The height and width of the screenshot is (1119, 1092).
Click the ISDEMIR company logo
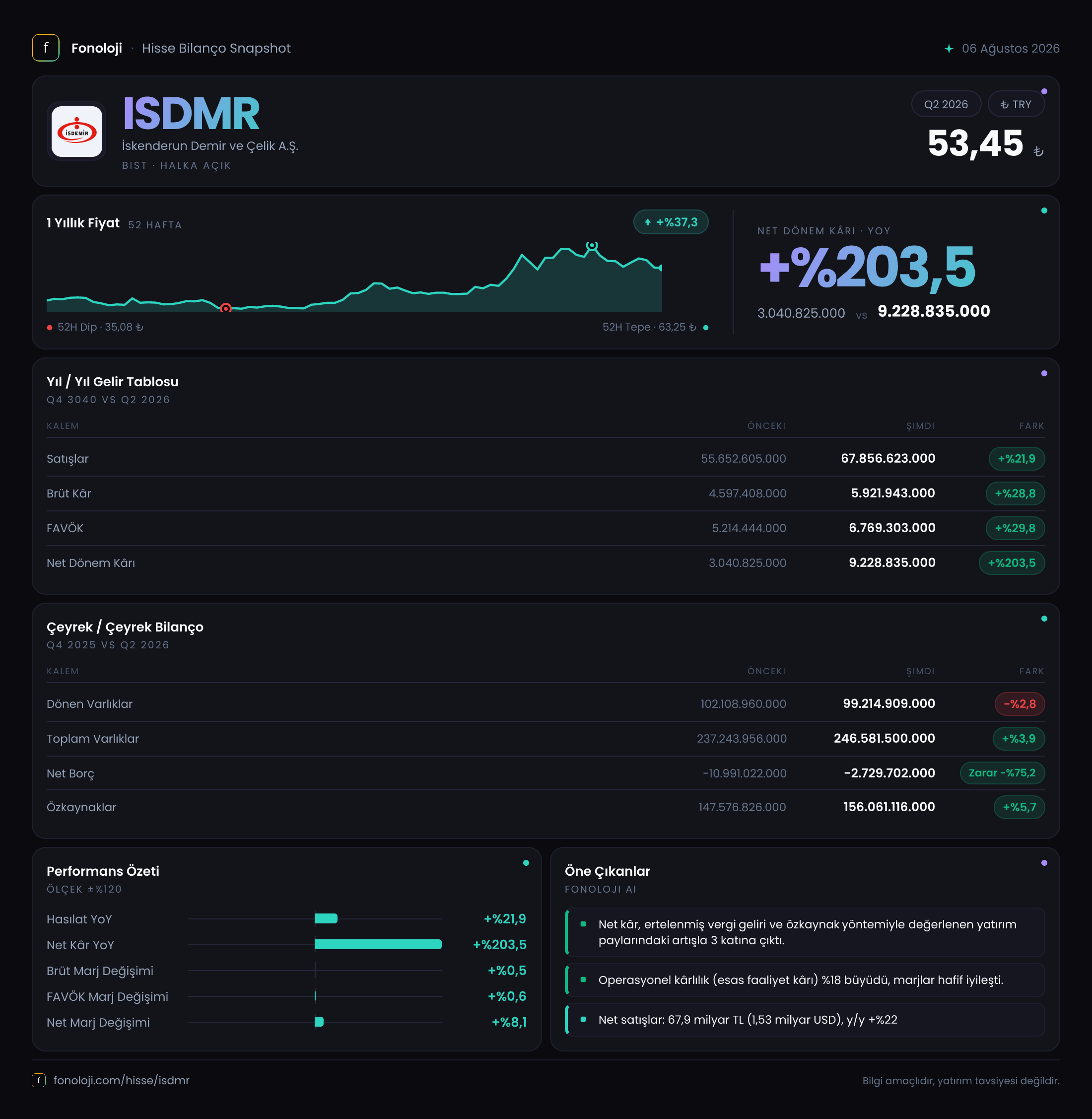[x=77, y=132]
